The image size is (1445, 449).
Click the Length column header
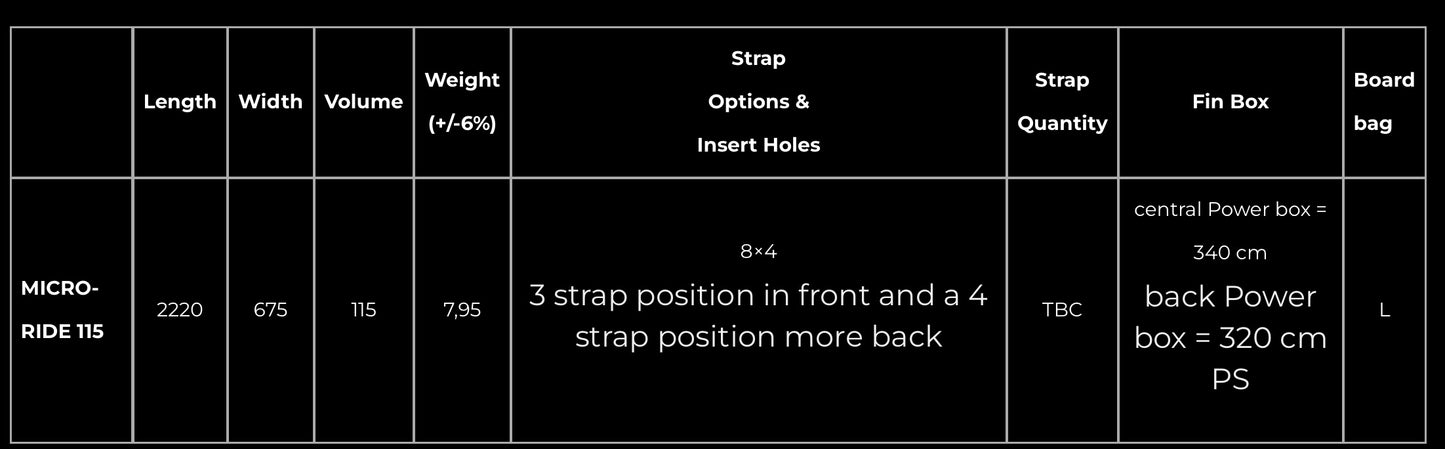[x=180, y=102]
